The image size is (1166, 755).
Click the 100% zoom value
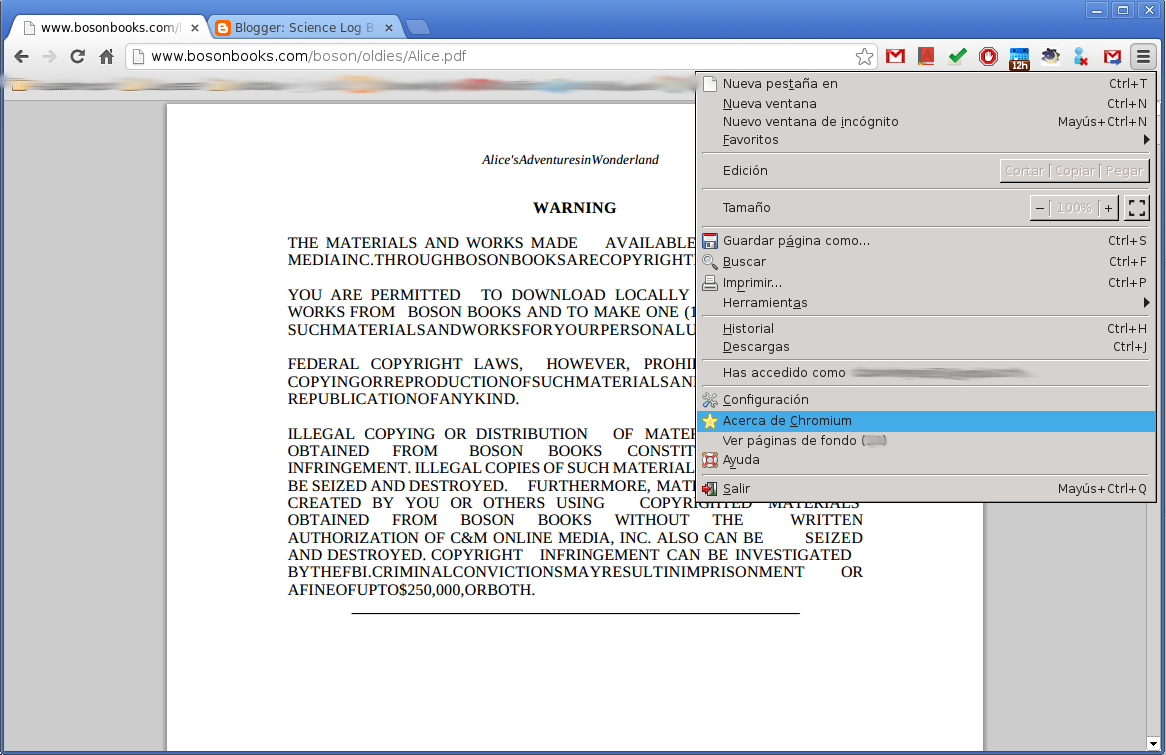click(1075, 208)
